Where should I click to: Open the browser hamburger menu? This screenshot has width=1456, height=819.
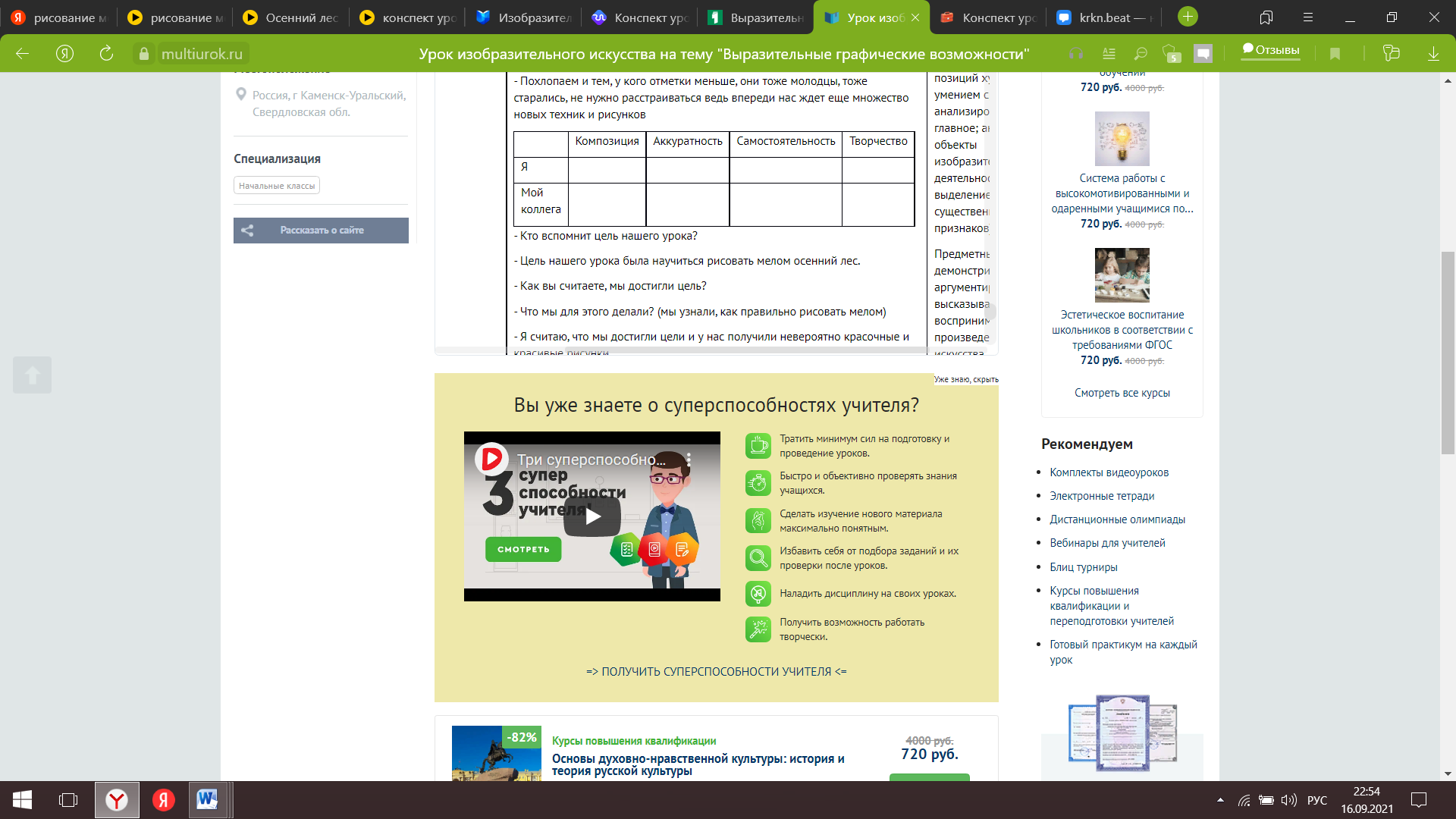pyautogui.click(x=1307, y=17)
